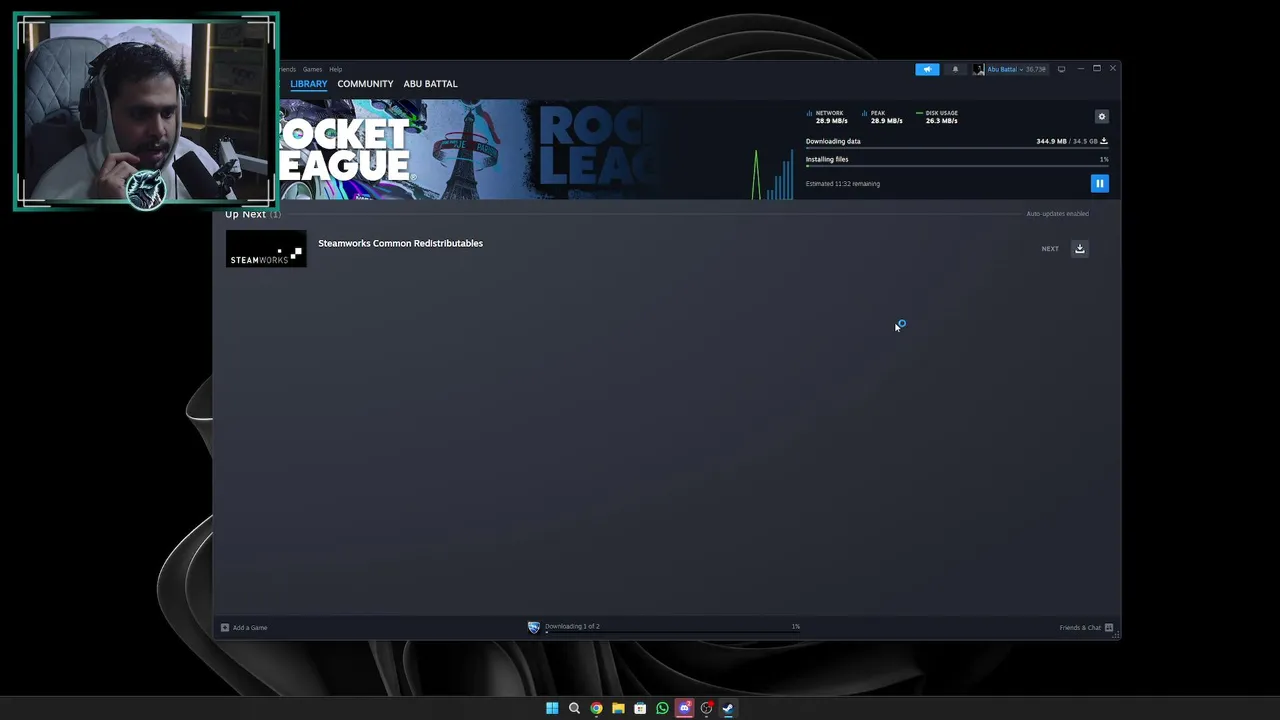Open Friends & Chat

1086,627
